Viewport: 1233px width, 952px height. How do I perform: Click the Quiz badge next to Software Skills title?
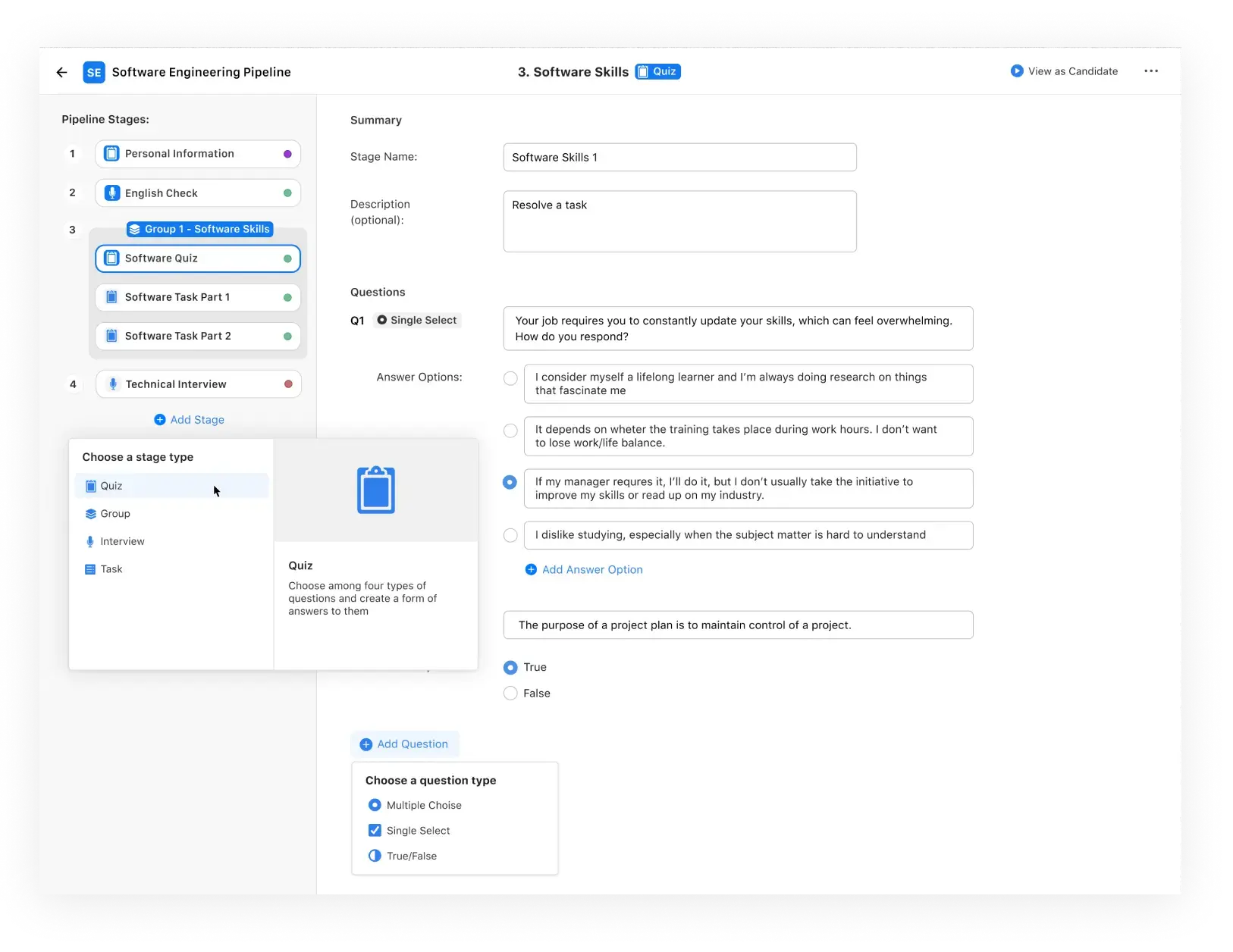pos(658,71)
